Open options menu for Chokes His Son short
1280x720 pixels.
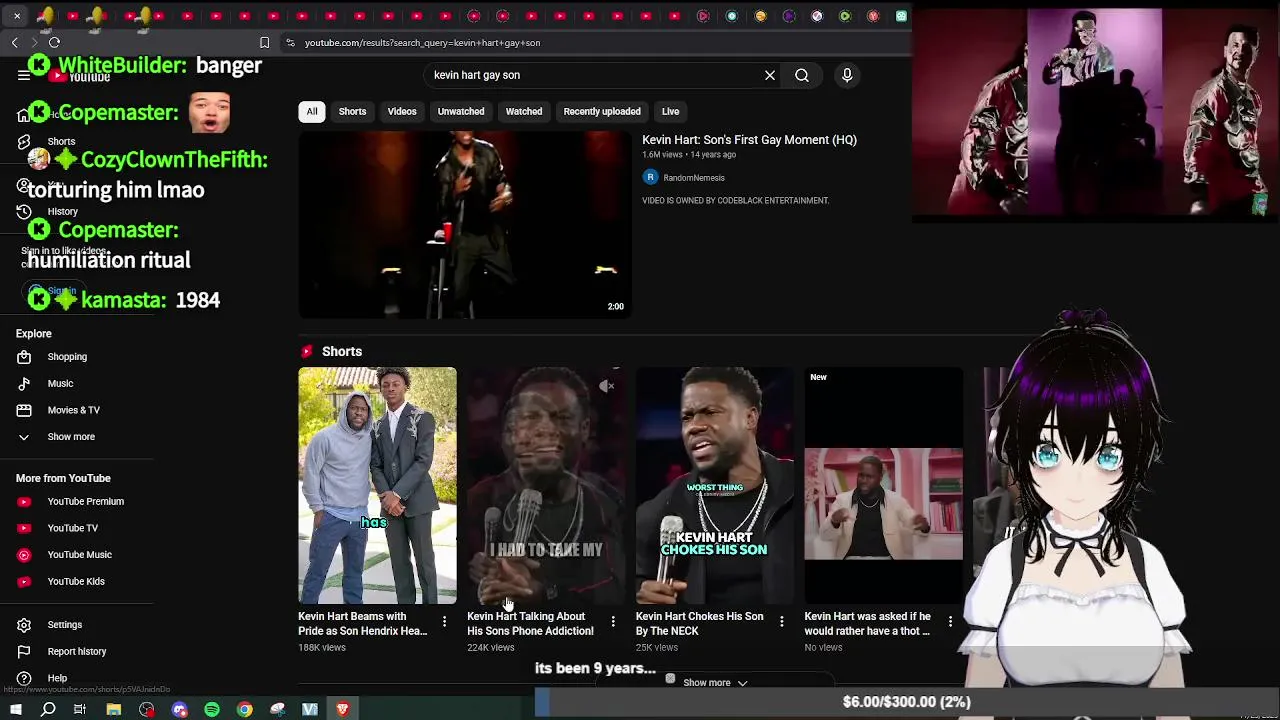coord(782,622)
